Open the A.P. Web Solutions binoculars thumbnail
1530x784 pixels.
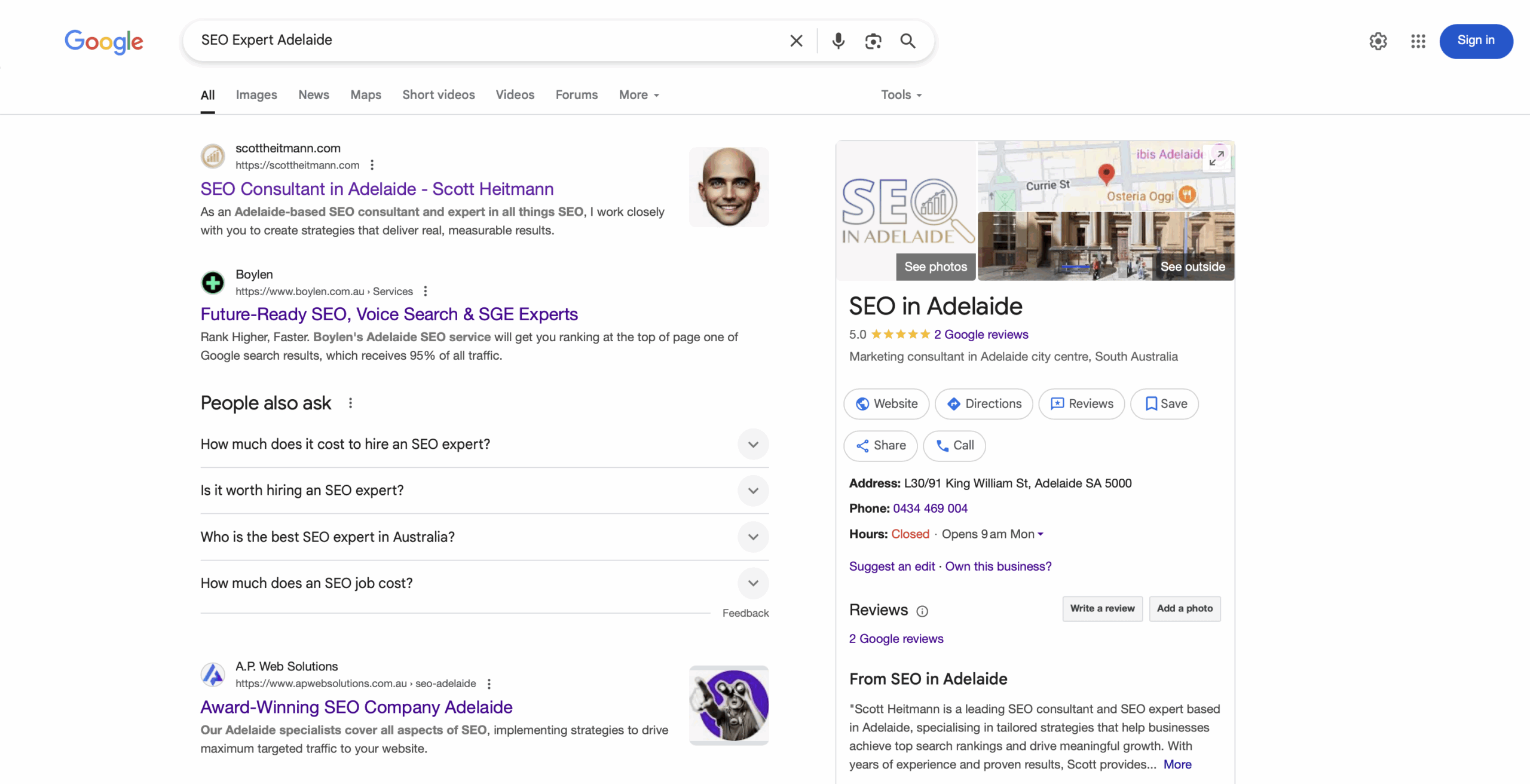[729, 705]
